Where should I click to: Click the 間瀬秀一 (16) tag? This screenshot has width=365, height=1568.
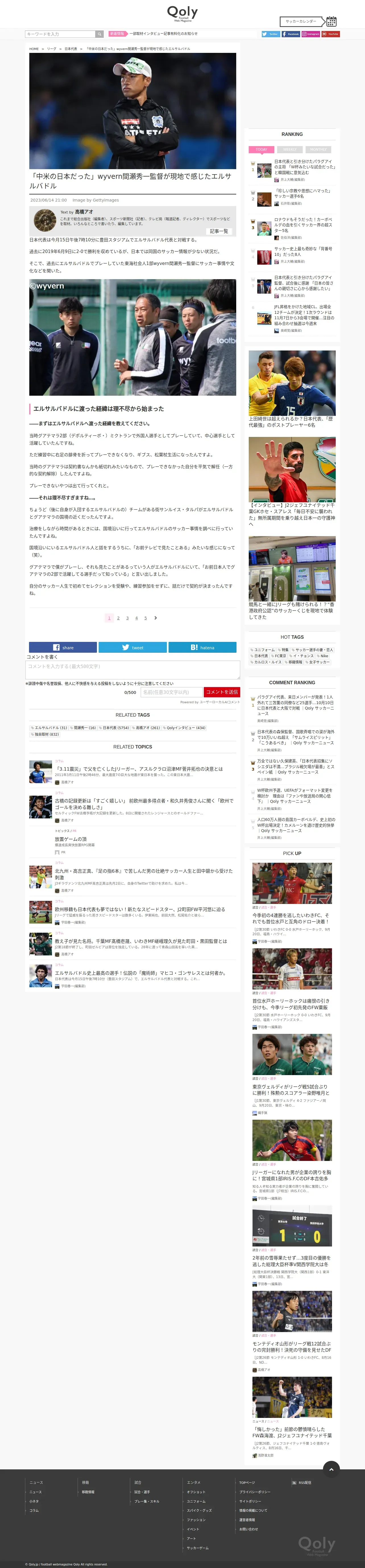tap(83, 727)
